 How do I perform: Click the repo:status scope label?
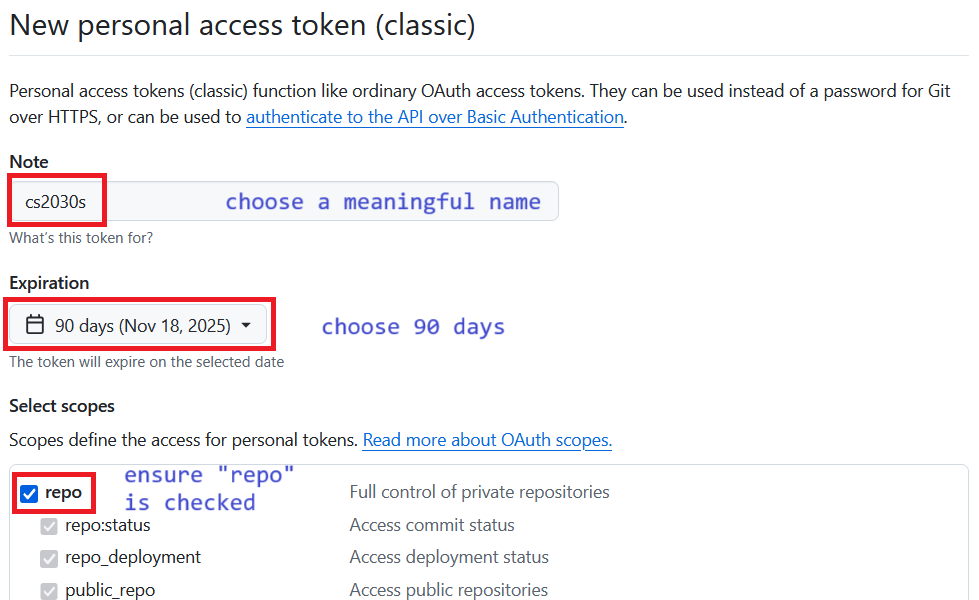pos(106,525)
